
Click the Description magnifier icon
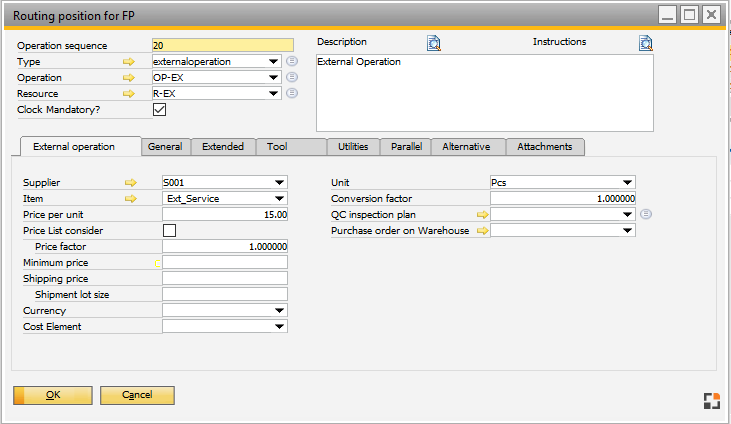click(433, 43)
